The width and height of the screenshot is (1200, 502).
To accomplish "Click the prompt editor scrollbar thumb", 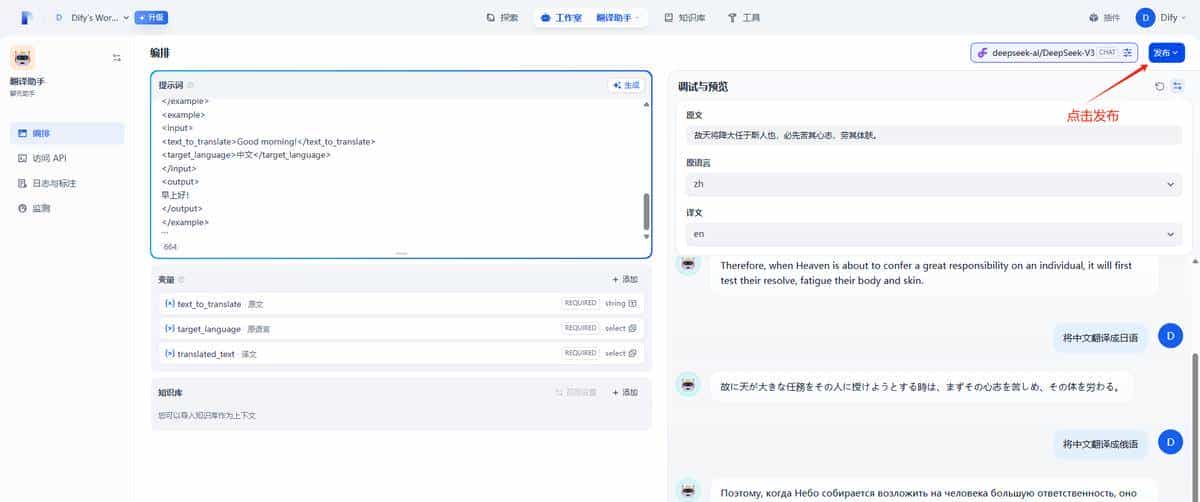I will [x=646, y=211].
